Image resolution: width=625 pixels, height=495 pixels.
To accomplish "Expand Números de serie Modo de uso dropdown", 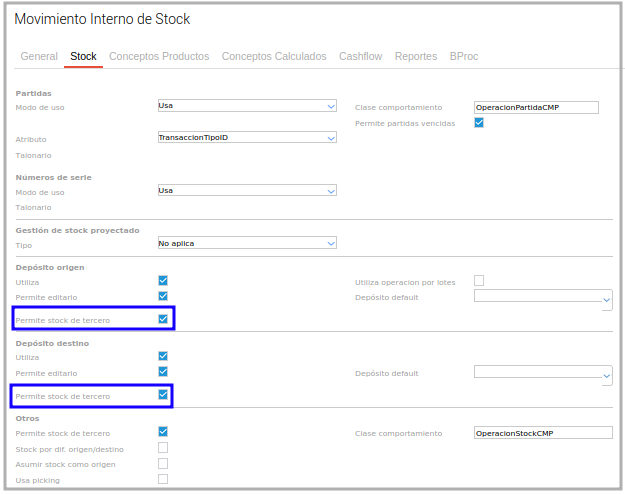I will click(x=247, y=191).
